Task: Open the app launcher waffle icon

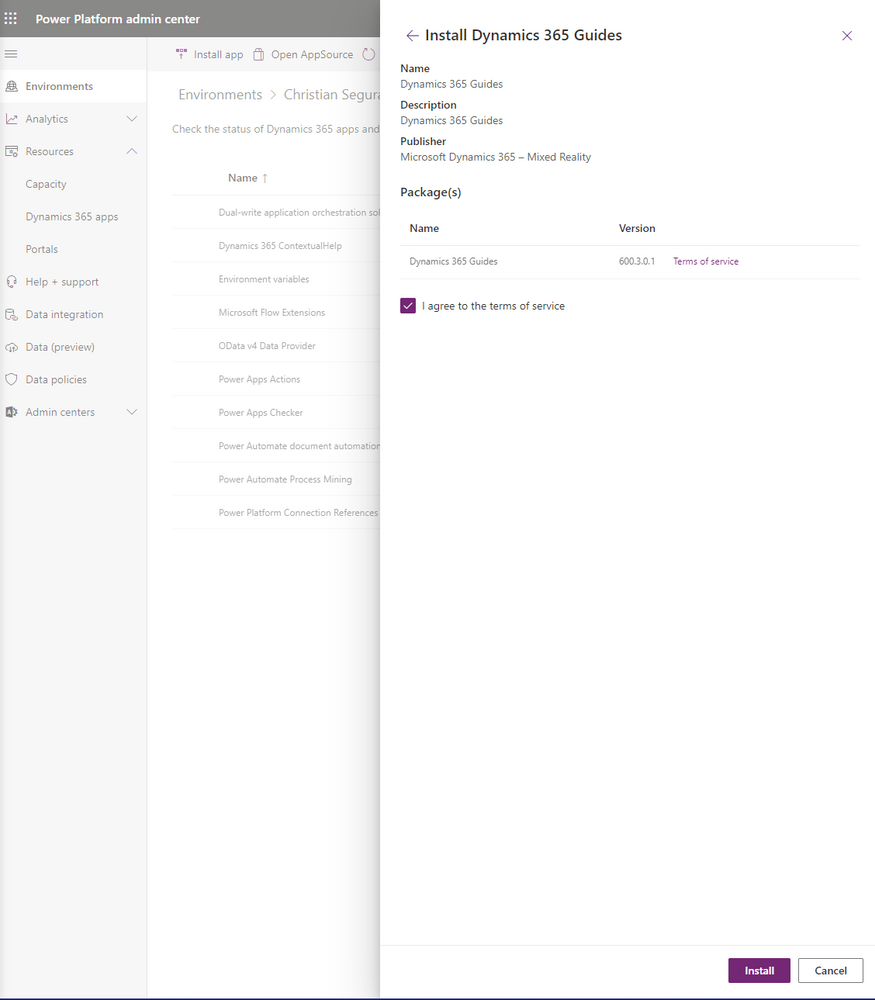Action: pyautogui.click(x=11, y=18)
